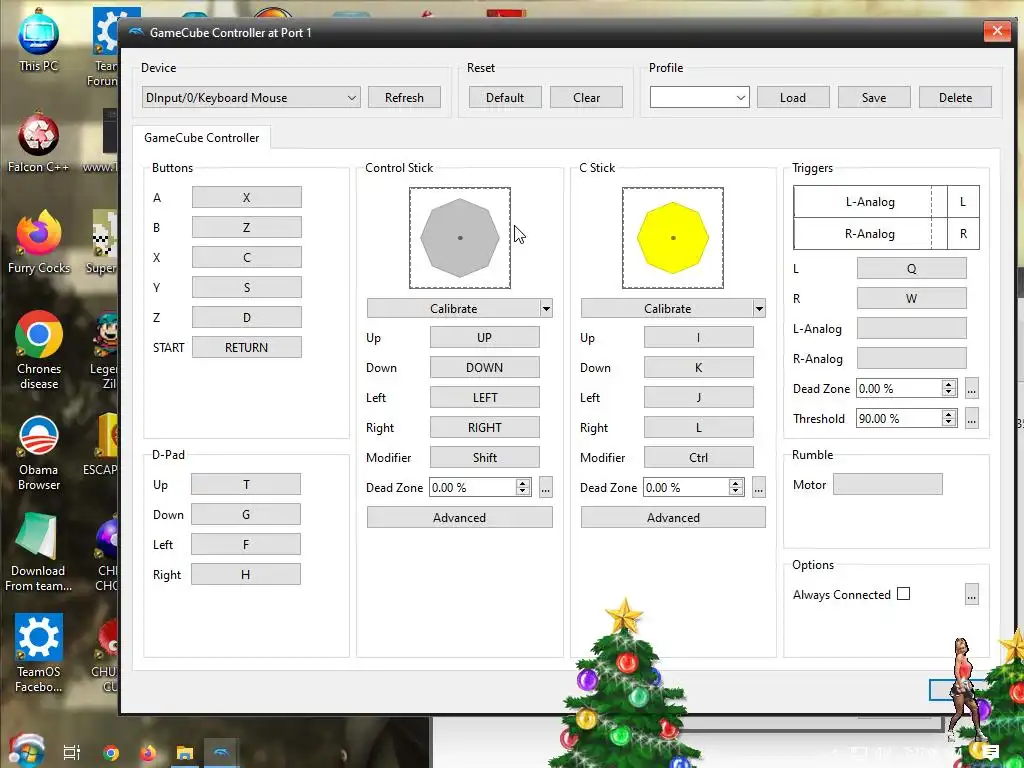Rebind the Y button mapping S
The width and height of the screenshot is (1024, 768).
click(247, 287)
